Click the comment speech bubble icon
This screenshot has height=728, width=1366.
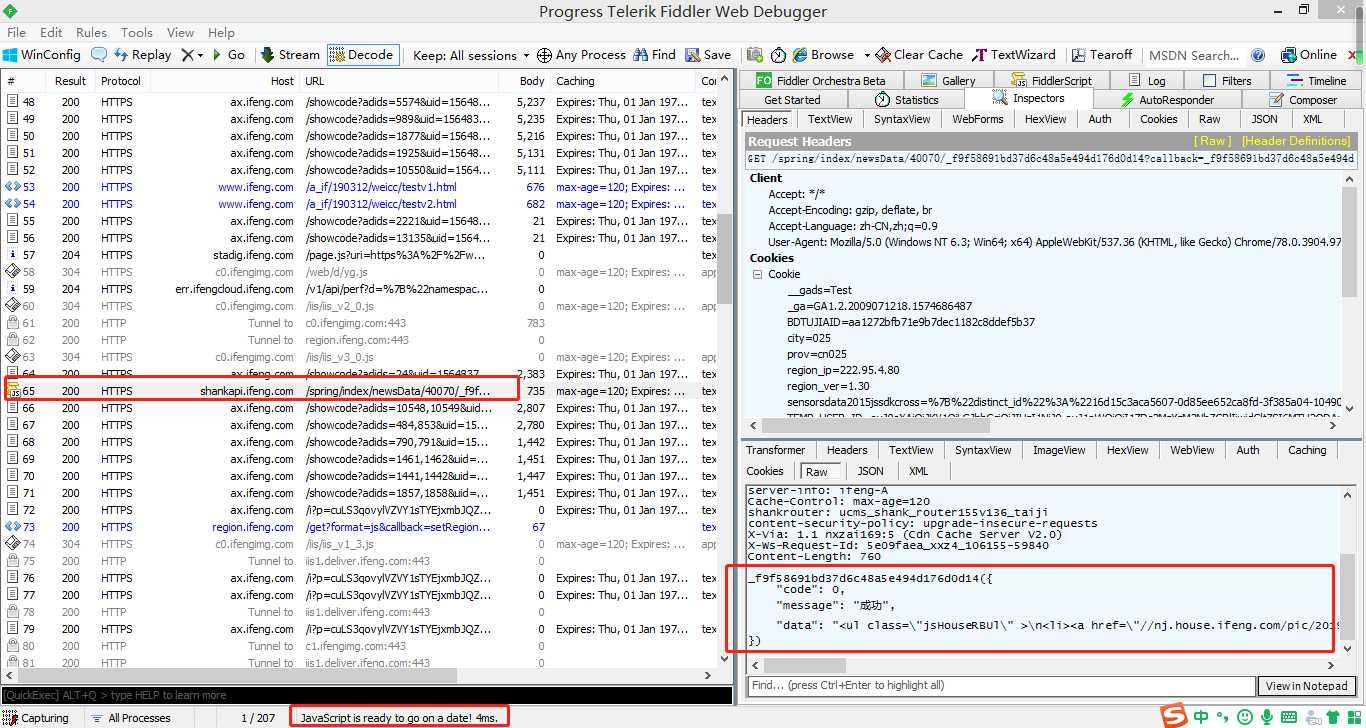pyautogui.click(x=99, y=55)
